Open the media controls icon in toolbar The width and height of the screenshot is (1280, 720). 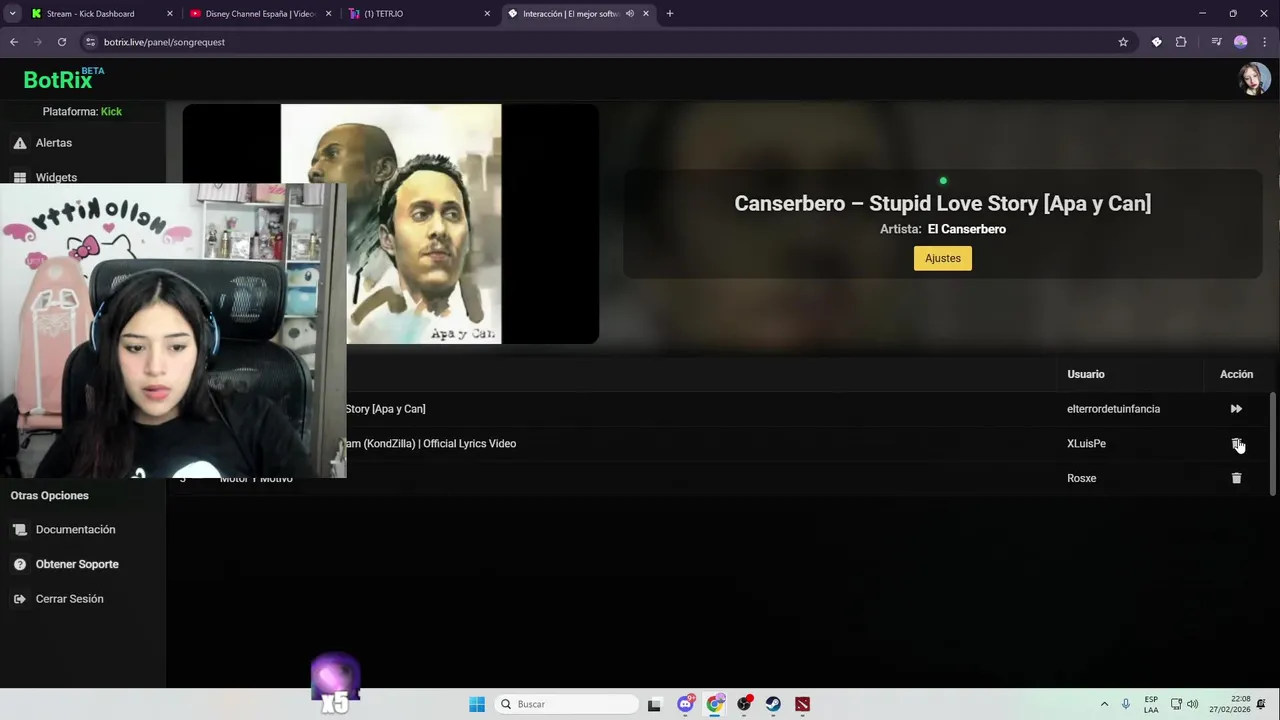coord(1216,42)
